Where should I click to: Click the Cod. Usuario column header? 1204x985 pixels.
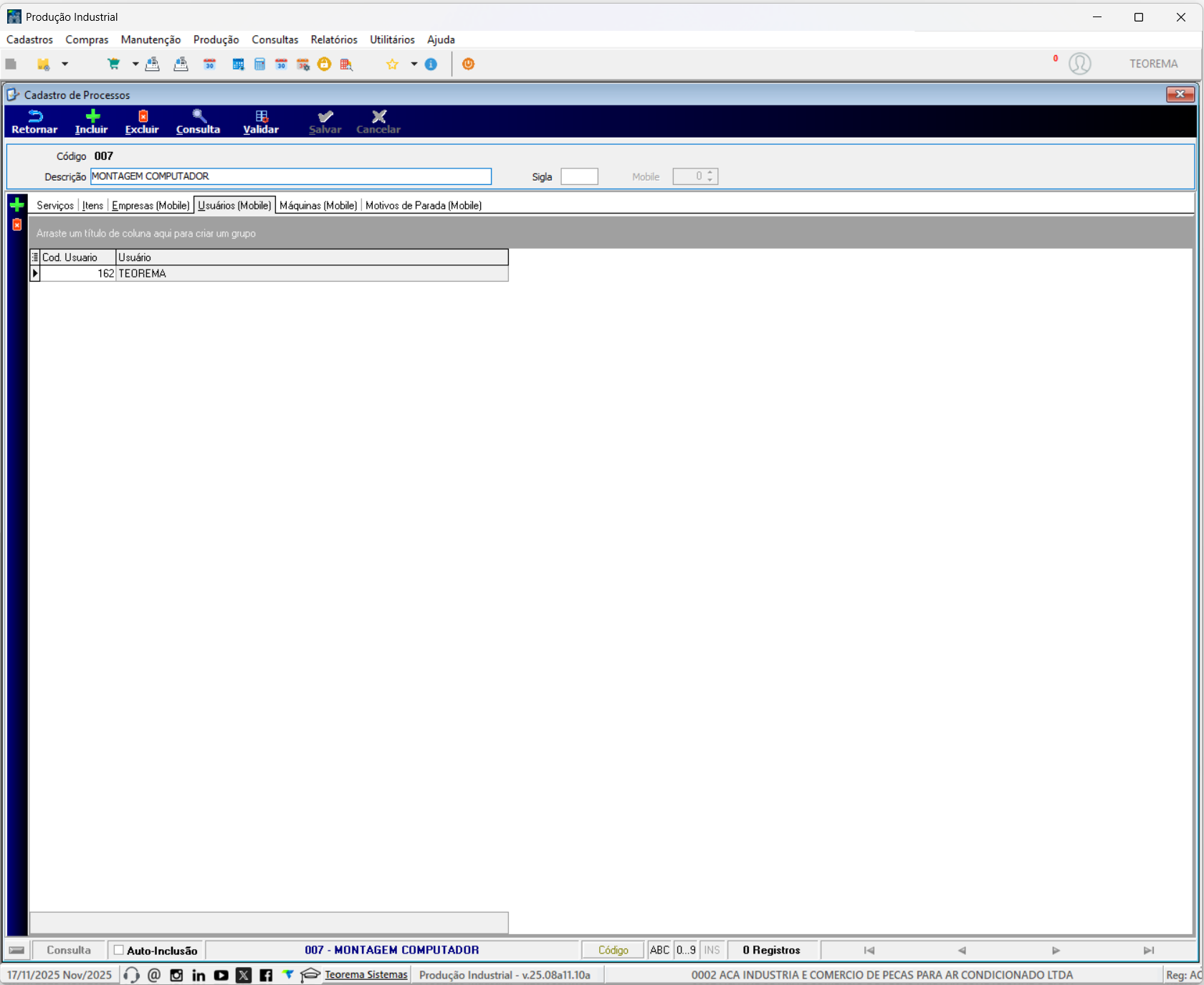coord(77,257)
